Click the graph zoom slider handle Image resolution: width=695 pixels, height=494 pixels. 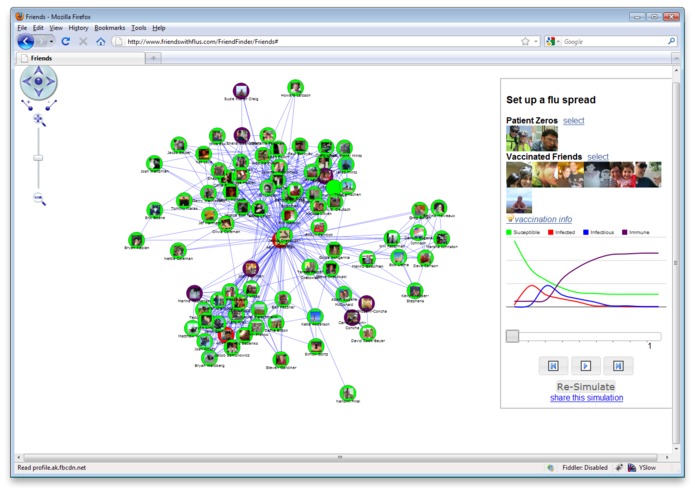39,158
